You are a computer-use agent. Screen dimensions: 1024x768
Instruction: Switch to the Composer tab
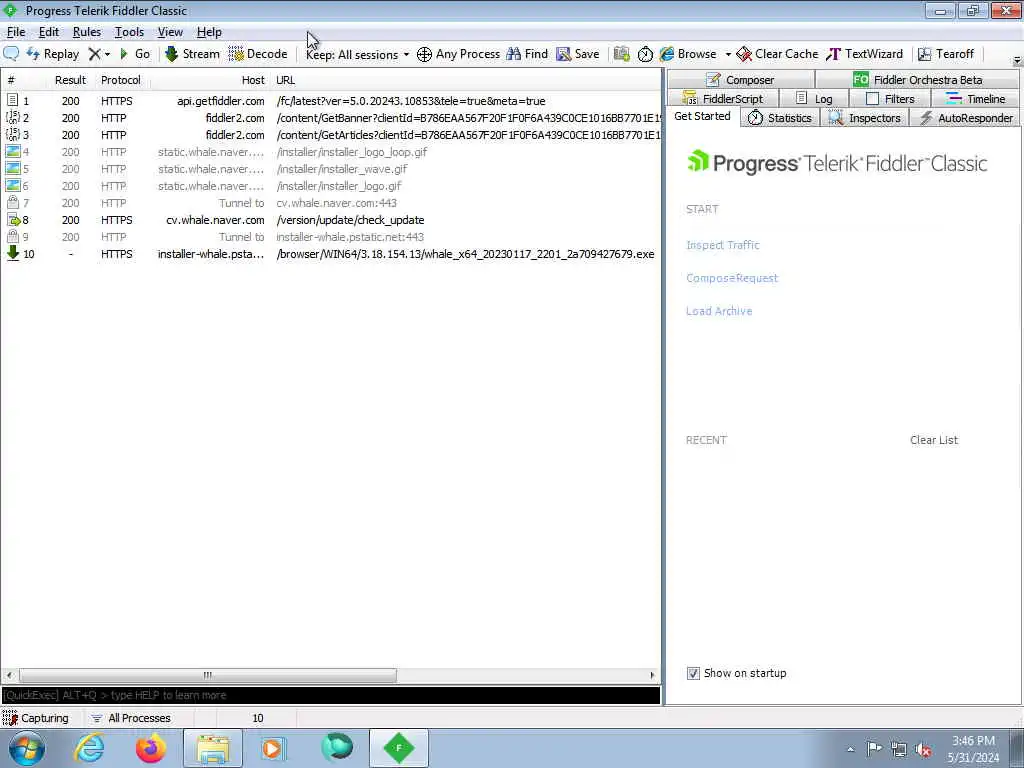740,80
